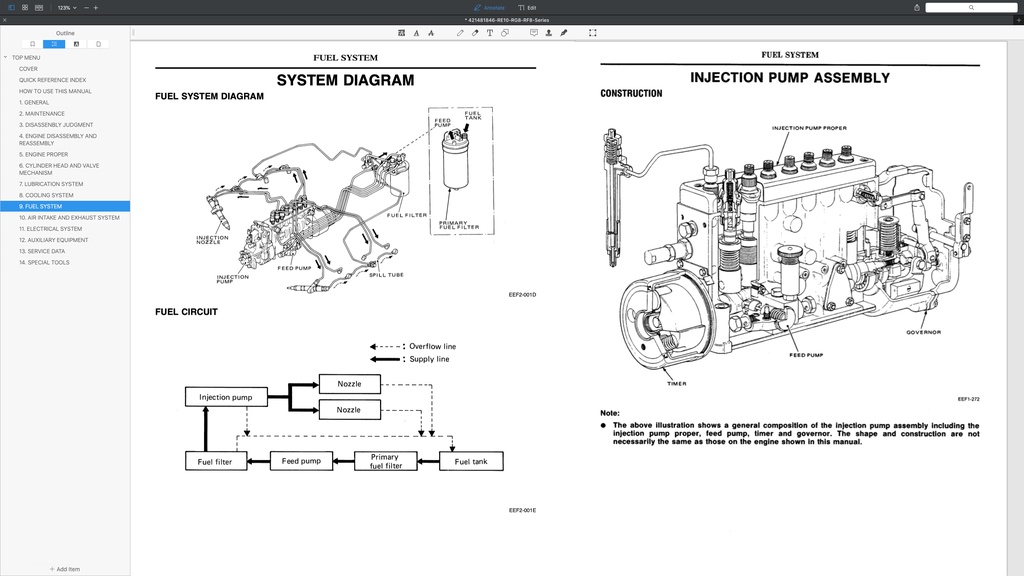The image size is (1024, 576).
Task: Select the Highlighter tool
Action: [475, 32]
